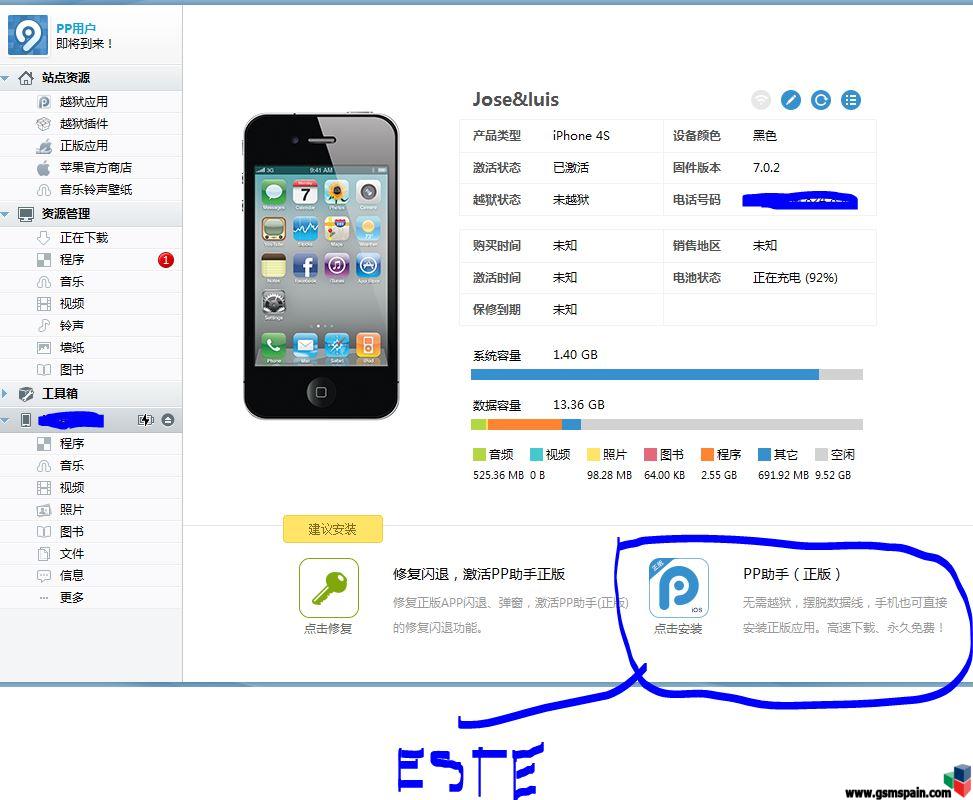The image size is (973, 800).
Task: Expand the 工具箱 toolbox section arrow
Action: 5,393
